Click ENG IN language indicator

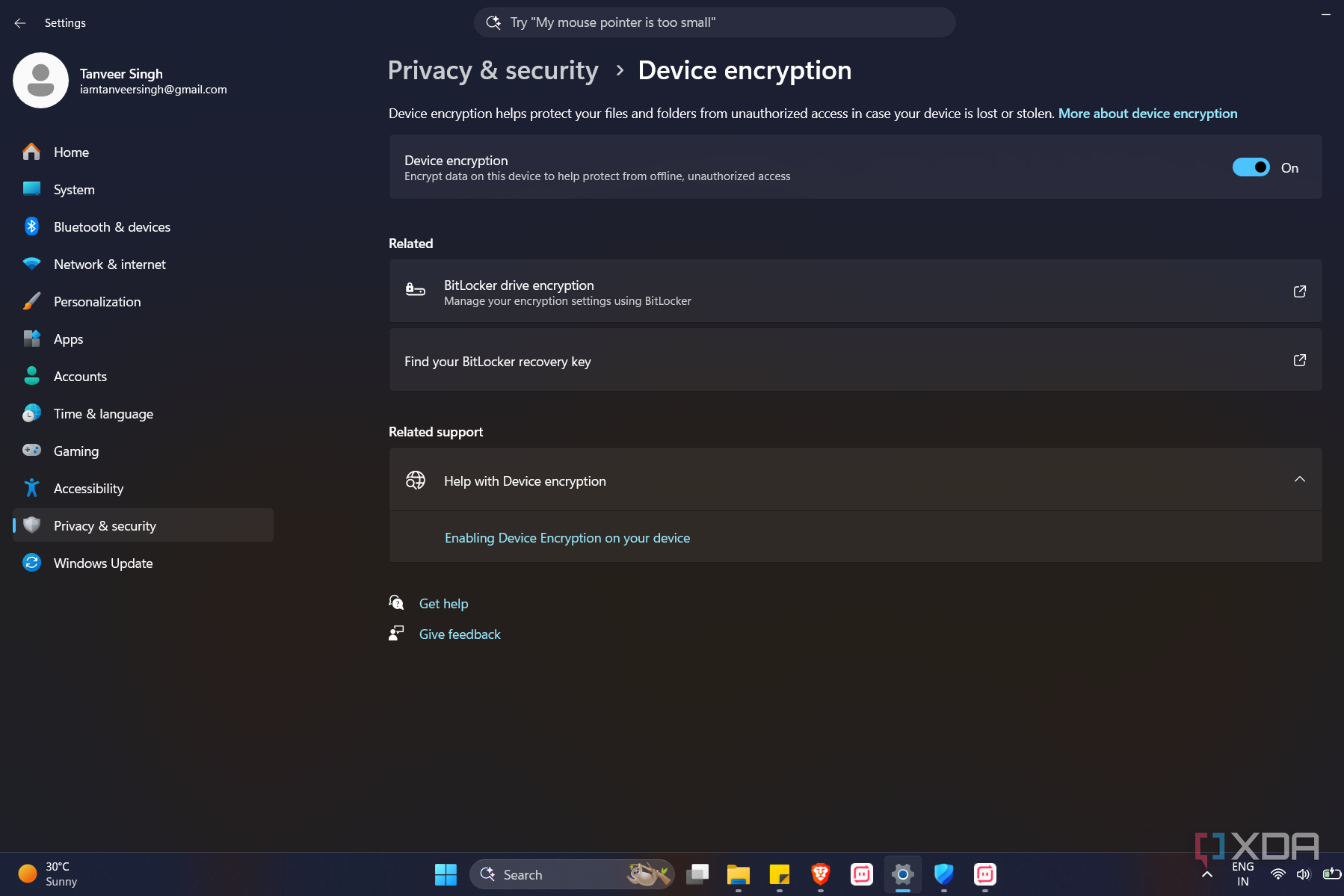click(x=1242, y=874)
